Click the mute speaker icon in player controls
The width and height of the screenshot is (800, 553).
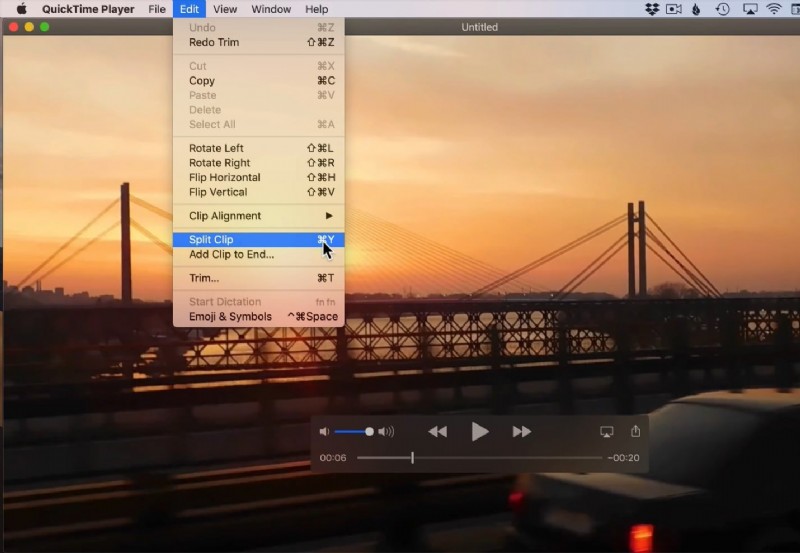coord(324,432)
